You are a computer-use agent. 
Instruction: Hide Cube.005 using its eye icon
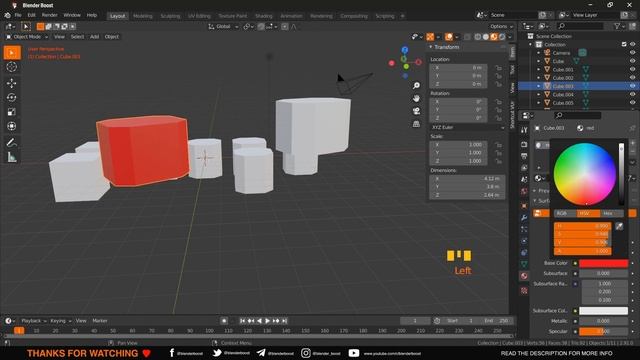tap(632, 103)
